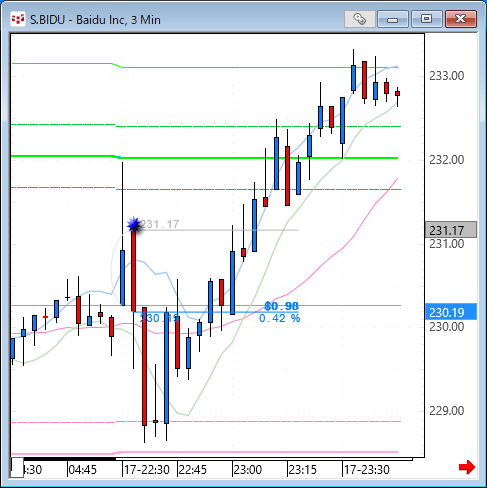The height and width of the screenshot is (488, 487).
Task: Click the 22:45 time axis label
Action: tap(193, 470)
